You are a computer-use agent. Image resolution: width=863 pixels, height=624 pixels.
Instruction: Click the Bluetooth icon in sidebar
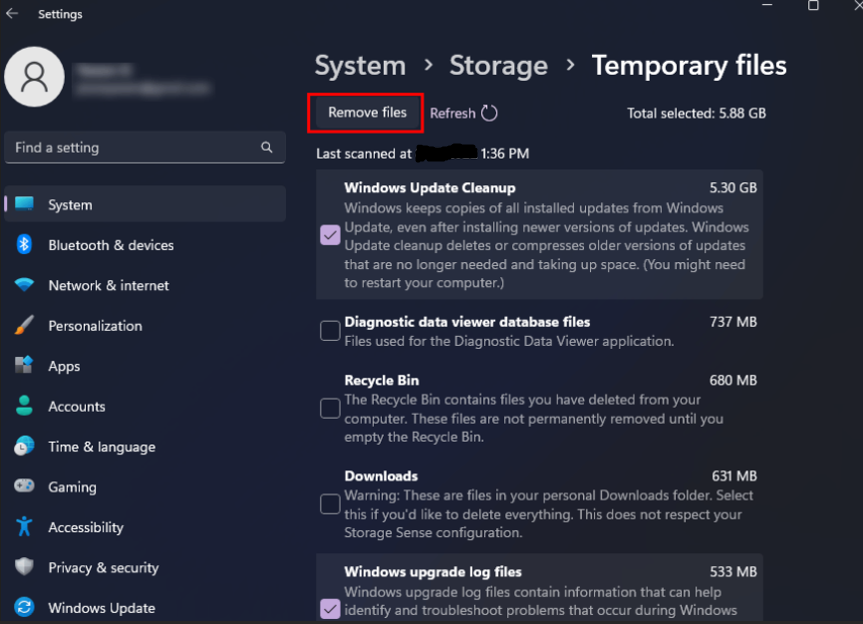(24, 244)
